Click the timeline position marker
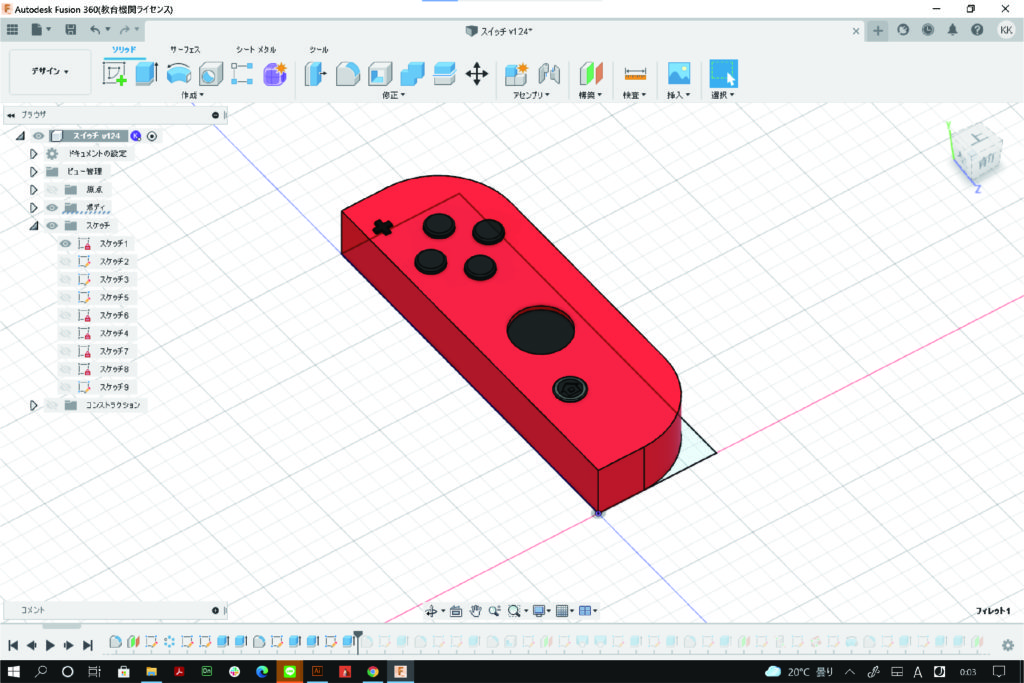 357,636
